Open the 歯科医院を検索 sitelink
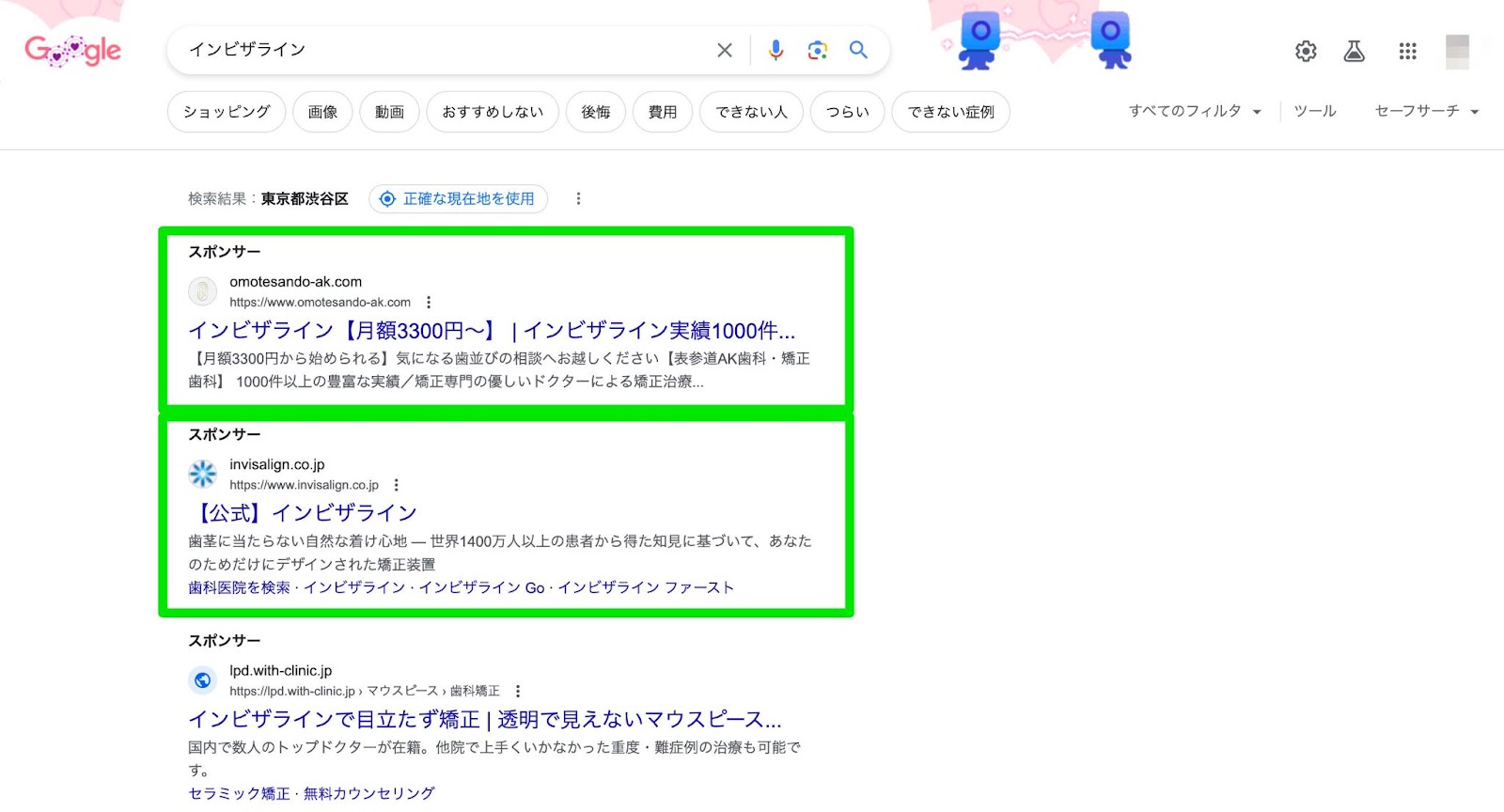Image resolution: width=1504 pixels, height=812 pixels. tap(239, 587)
